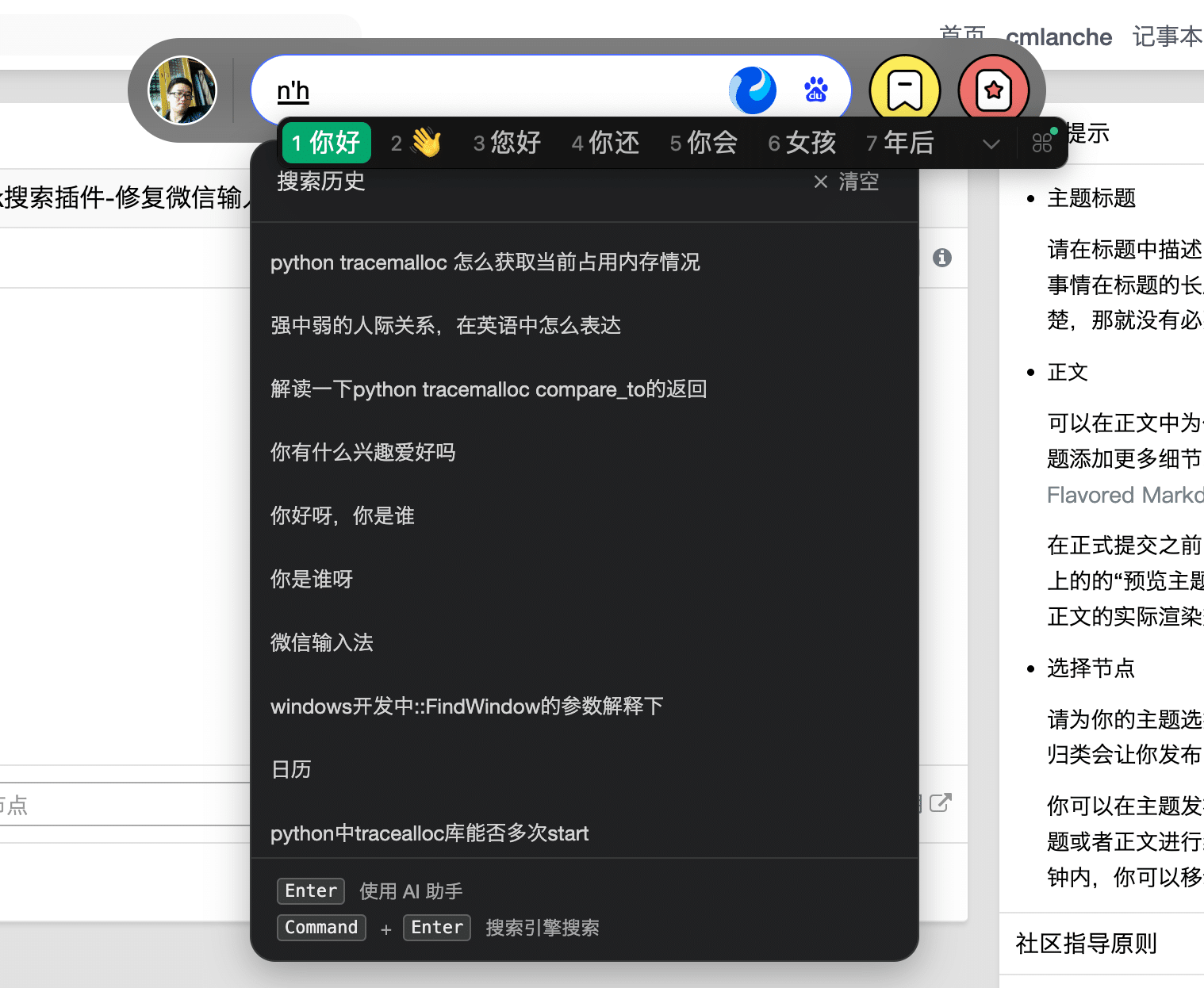Open Baidu search via the Baidu icon
1204x988 pixels.
817,90
